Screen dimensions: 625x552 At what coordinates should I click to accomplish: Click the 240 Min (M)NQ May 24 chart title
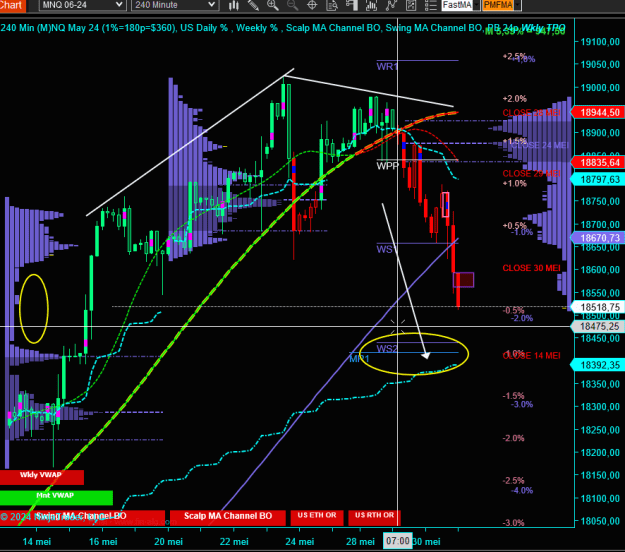[50, 28]
